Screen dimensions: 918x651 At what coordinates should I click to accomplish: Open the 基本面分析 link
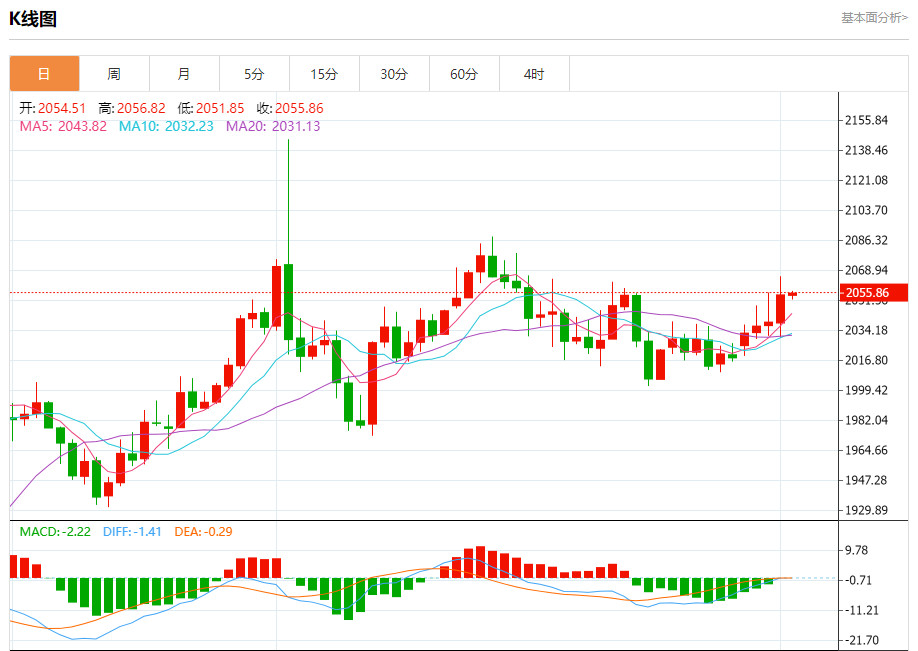pos(874,18)
